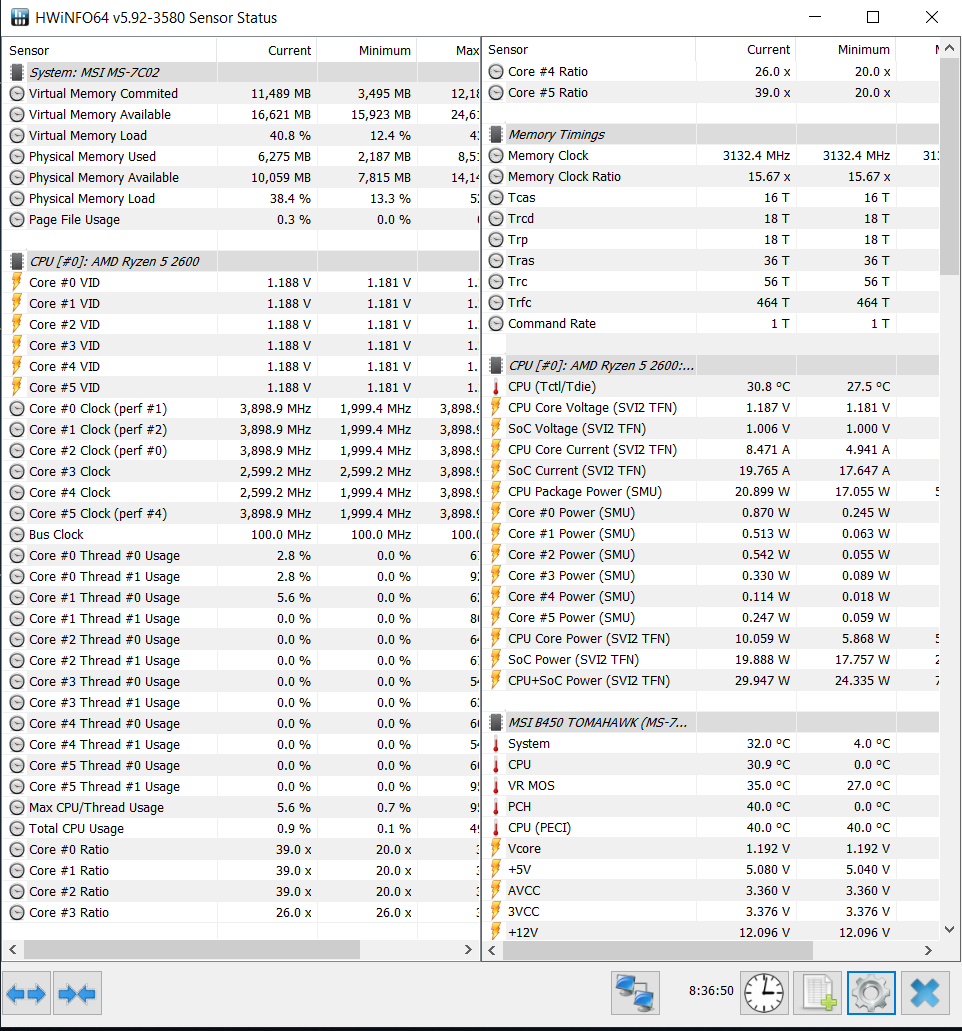
Task: Click the expand panels arrows button
Action: 26,993
